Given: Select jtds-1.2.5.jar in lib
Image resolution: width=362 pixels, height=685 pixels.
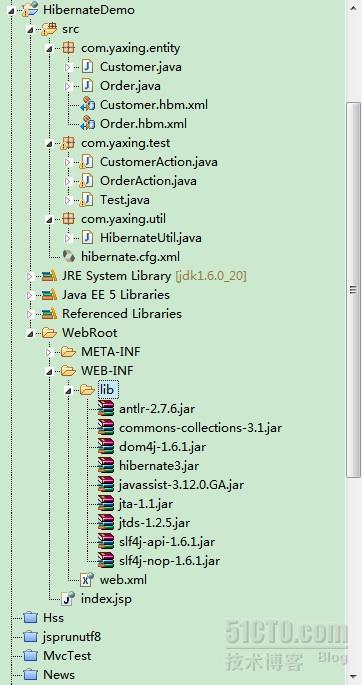Looking at the screenshot, I should tap(155, 523).
